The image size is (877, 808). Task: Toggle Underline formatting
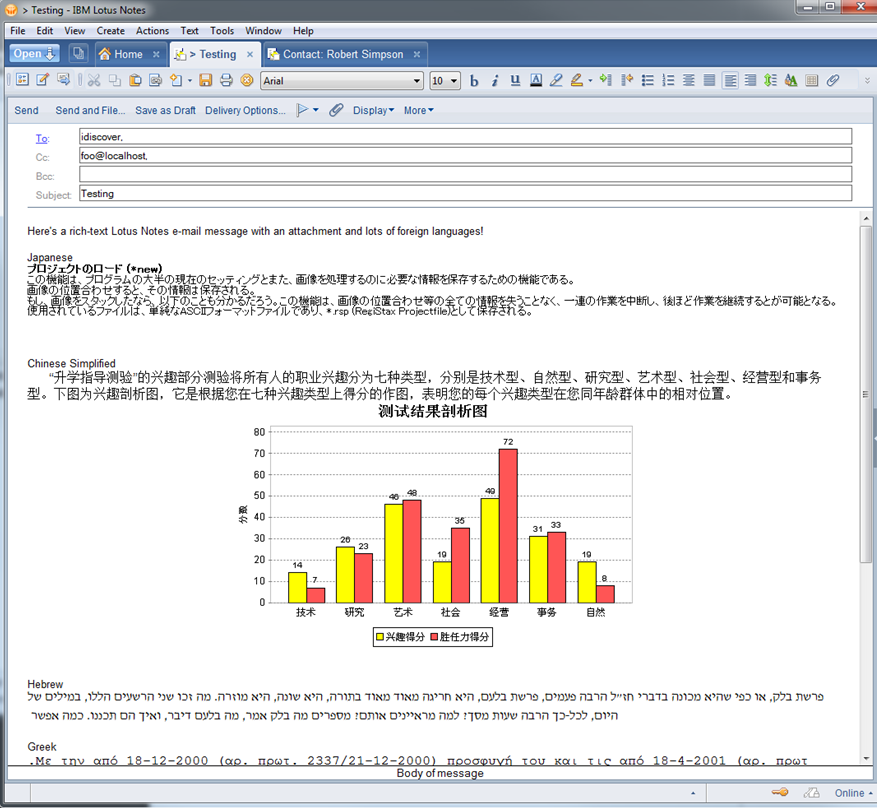point(515,81)
